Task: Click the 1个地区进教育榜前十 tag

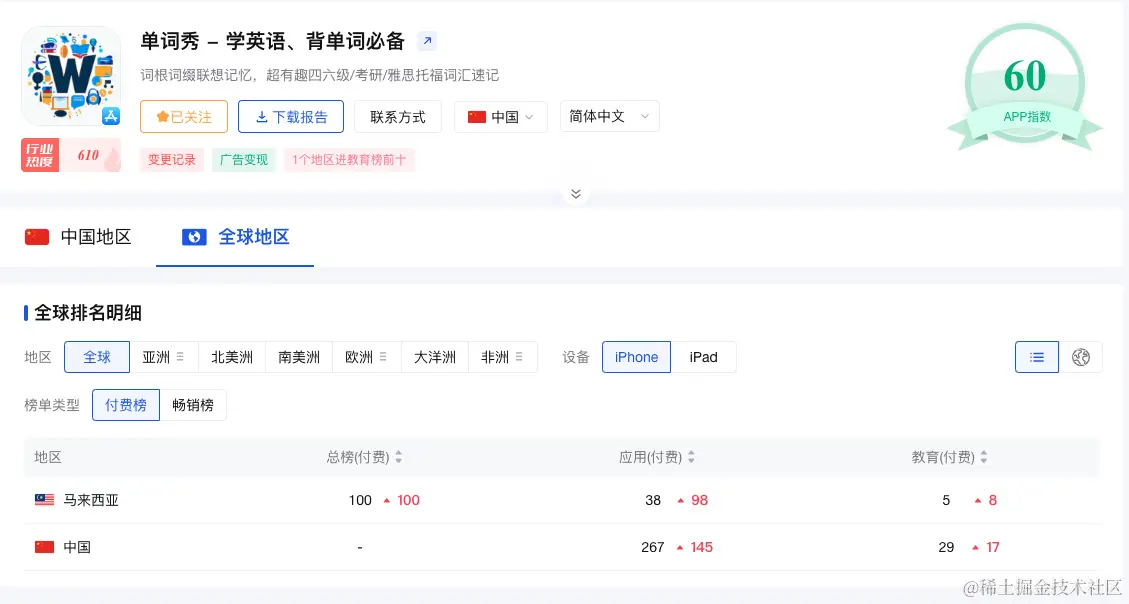Action: coord(349,160)
